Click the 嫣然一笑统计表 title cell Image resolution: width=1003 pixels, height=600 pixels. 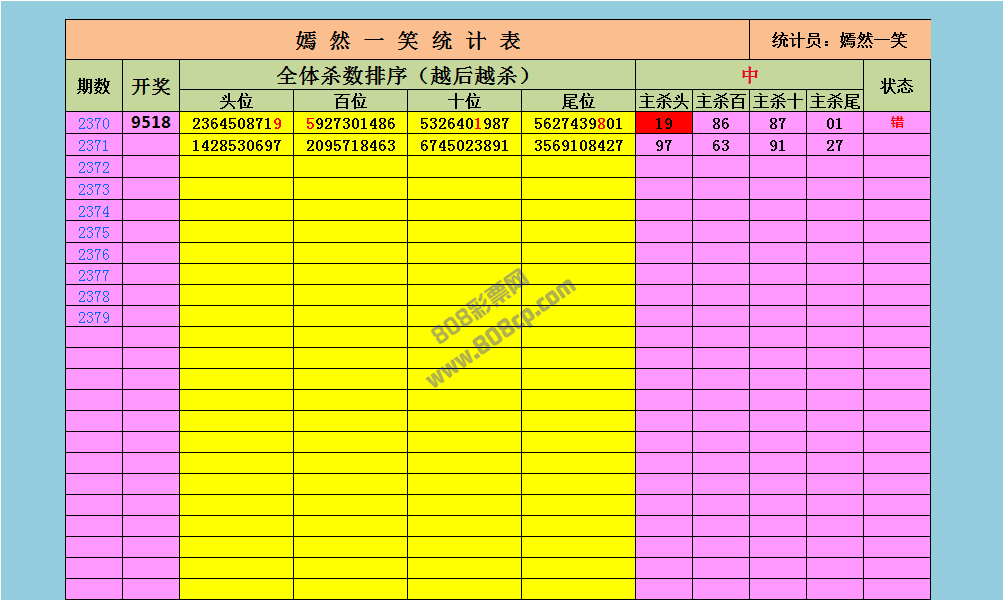(x=408, y=41)
